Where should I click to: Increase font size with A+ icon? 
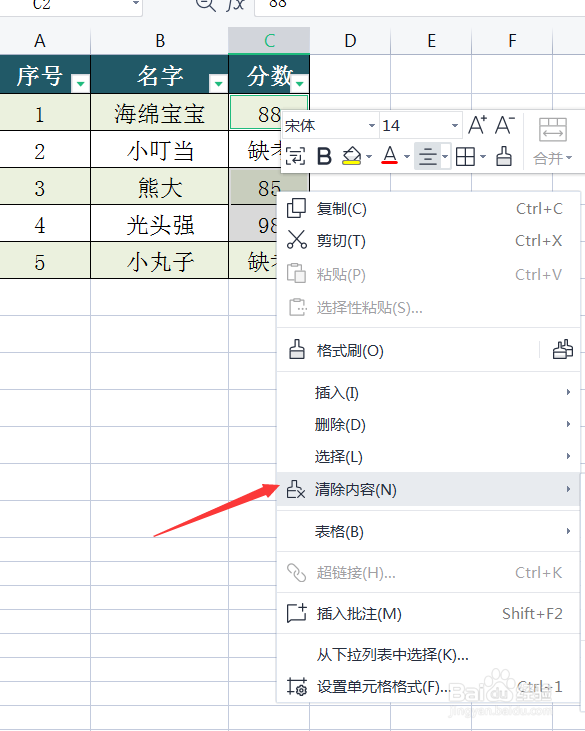click(478, 125)
